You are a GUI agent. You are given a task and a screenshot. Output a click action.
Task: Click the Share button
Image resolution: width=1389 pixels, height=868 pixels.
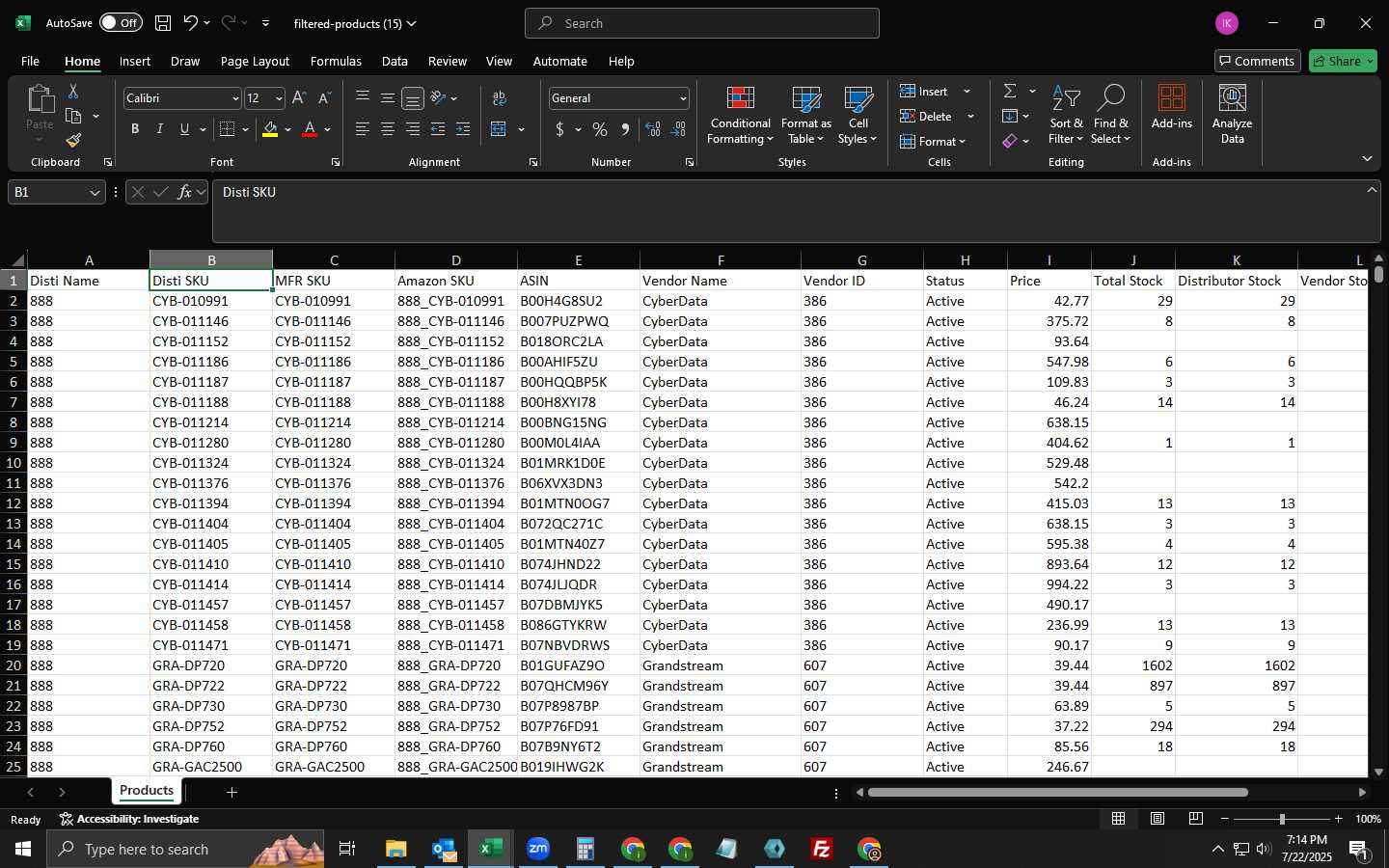click(1343, 61)
